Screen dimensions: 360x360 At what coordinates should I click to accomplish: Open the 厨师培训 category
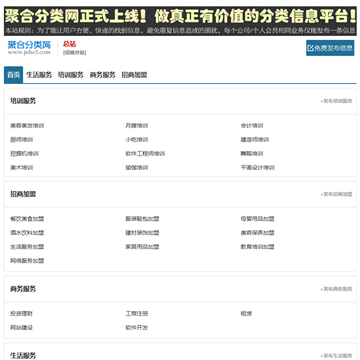tap(21, 140)
